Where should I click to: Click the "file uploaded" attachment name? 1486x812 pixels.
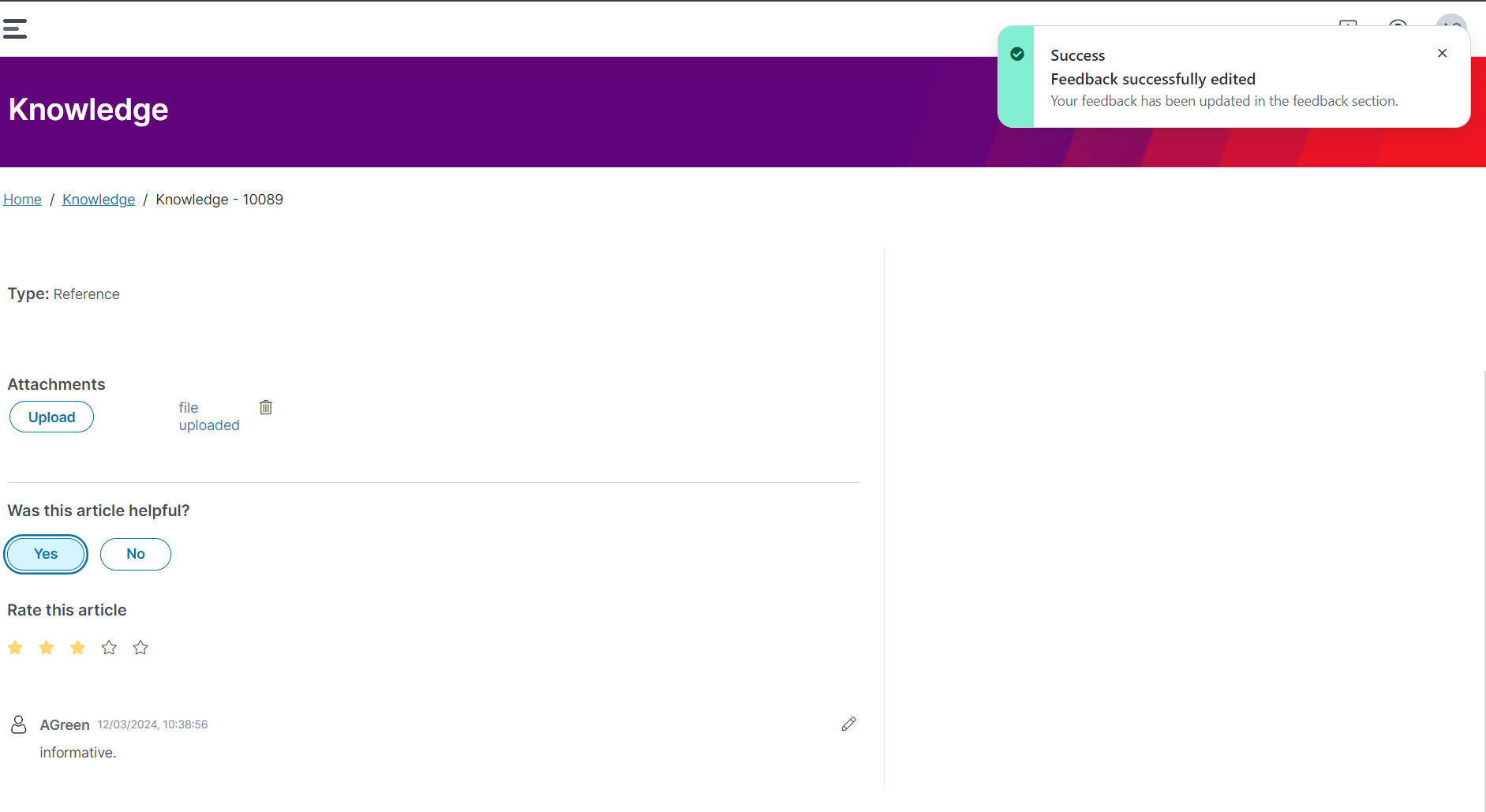coord(208,416)
